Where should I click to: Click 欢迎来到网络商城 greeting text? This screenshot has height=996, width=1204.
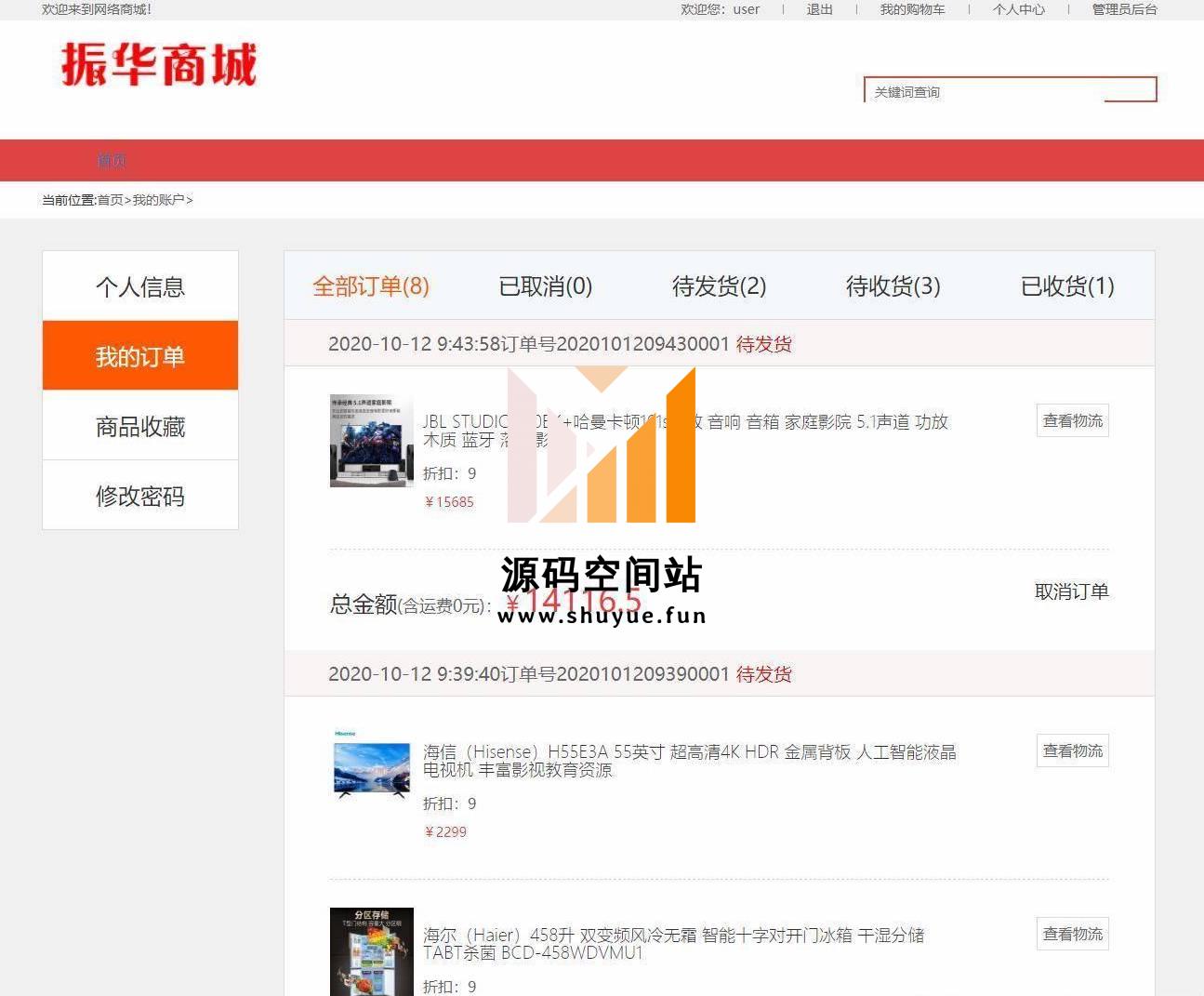[97, 9]
